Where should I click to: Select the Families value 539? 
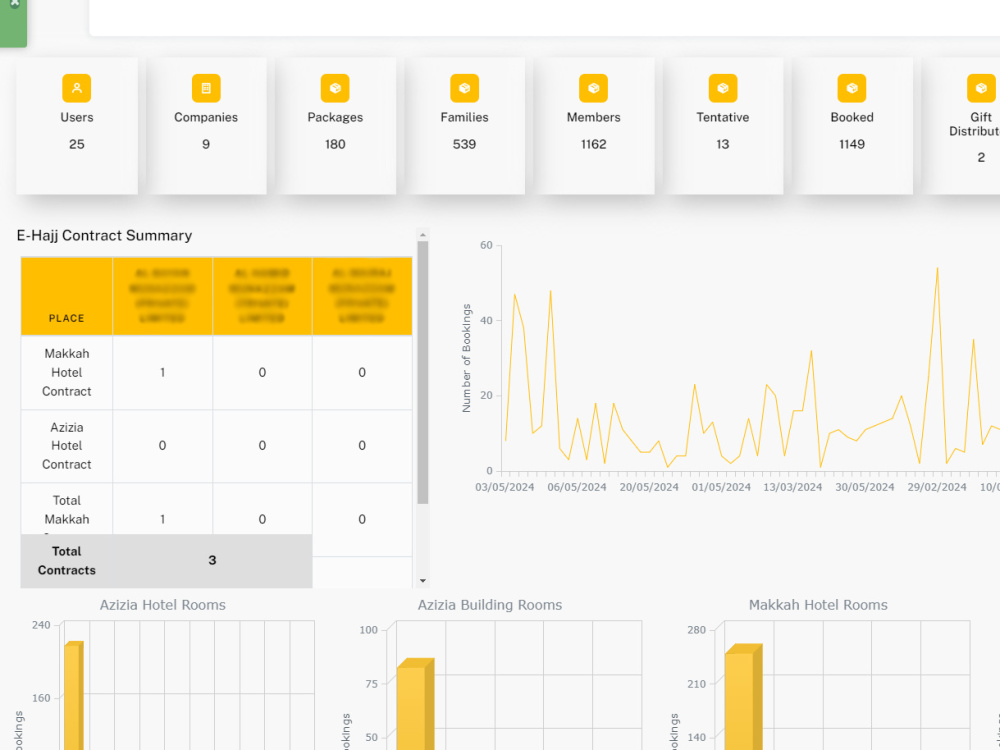(464, 144)
